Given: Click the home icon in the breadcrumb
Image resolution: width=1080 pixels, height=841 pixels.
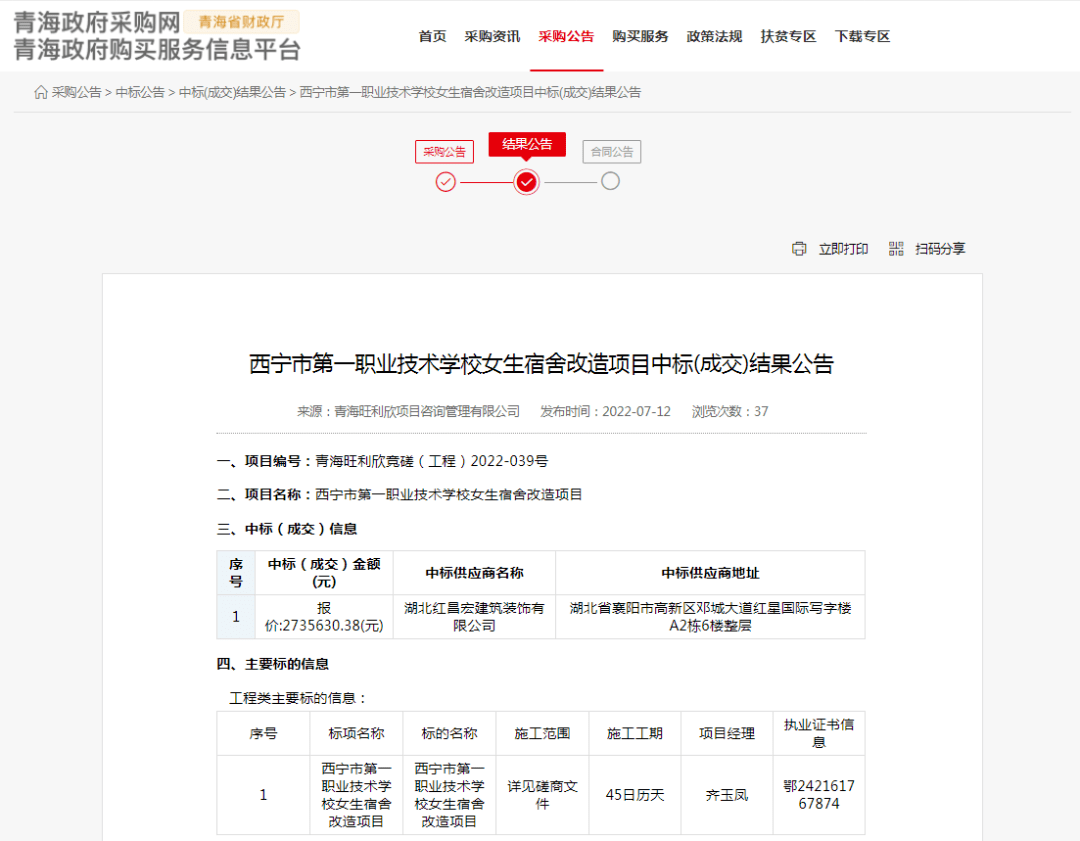Looking at the screenshot, I should click(x=41, y=92).
